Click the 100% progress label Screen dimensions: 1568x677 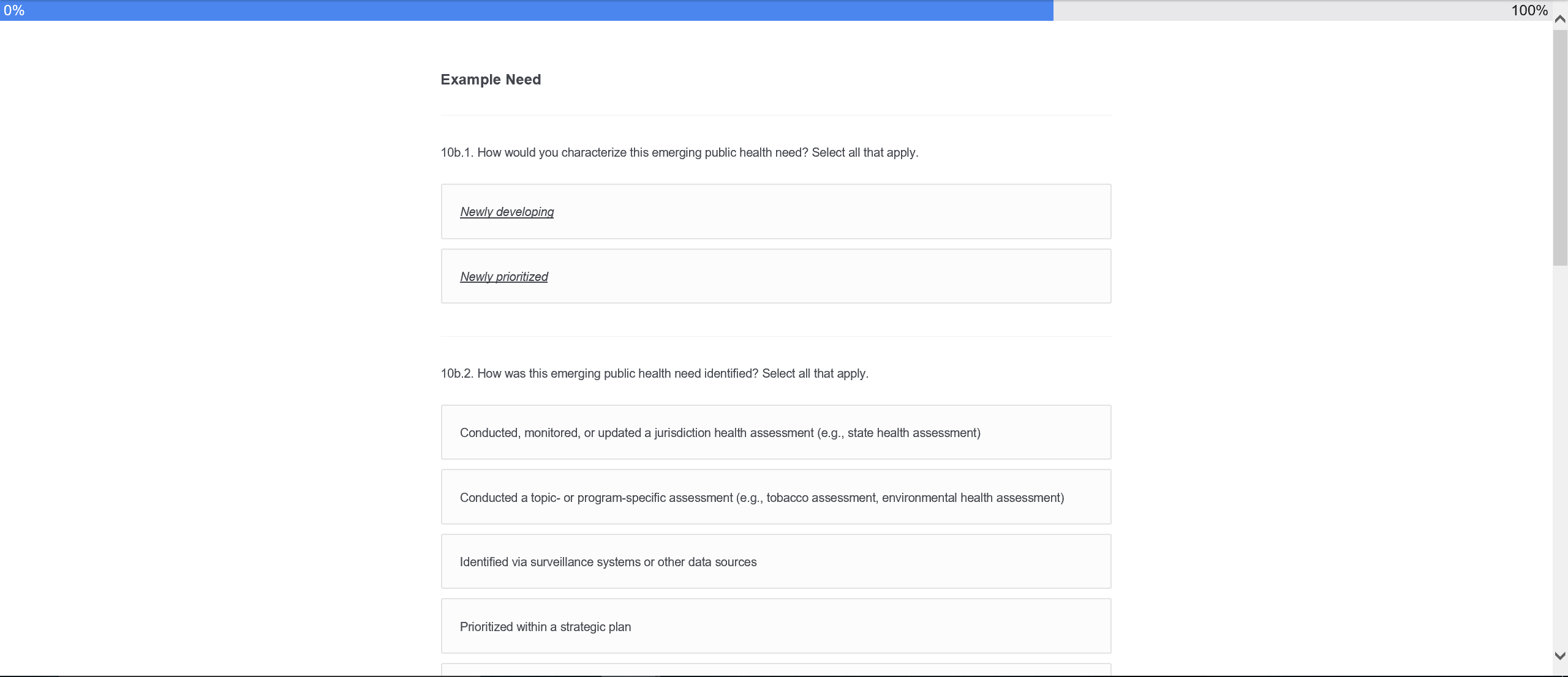point(1529,10)
